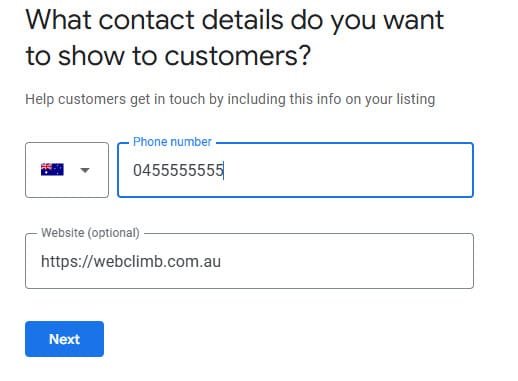Screen dimensions: 518x381
Task: Click blank space after the phone digits
Action: (347, 170)
